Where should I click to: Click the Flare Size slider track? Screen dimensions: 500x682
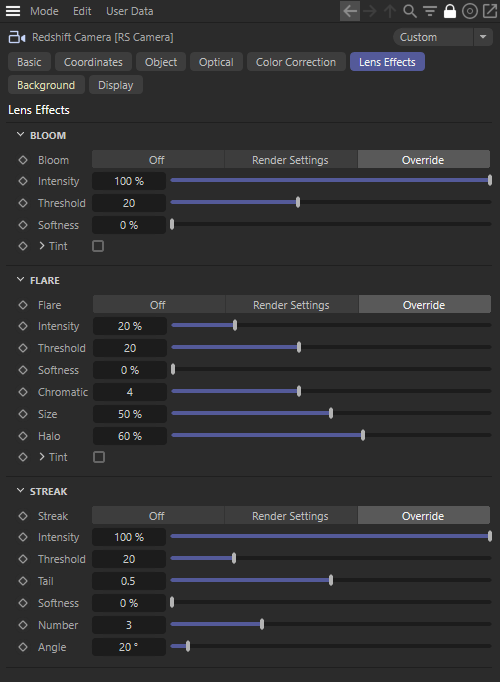point(331,413)
